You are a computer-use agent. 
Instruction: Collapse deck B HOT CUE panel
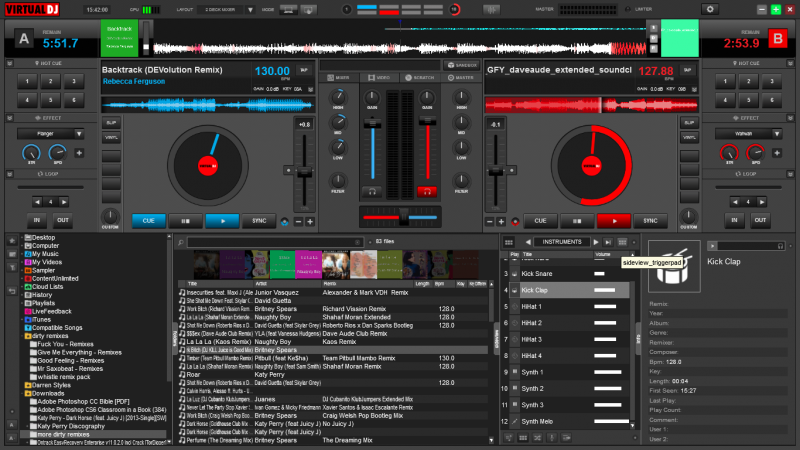click(x=790, y=63)
